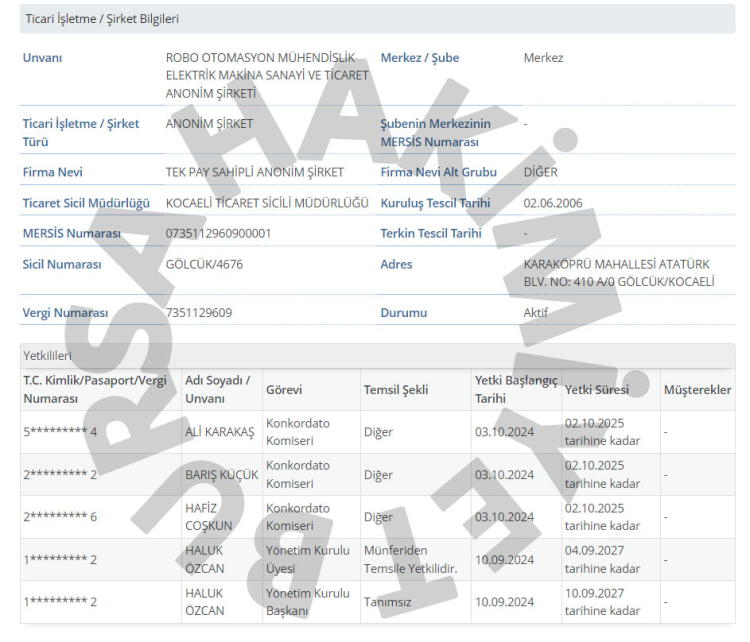Select the BARIŞ KÜÇÜK name cell
750x642 pixels.
point(222,475)
